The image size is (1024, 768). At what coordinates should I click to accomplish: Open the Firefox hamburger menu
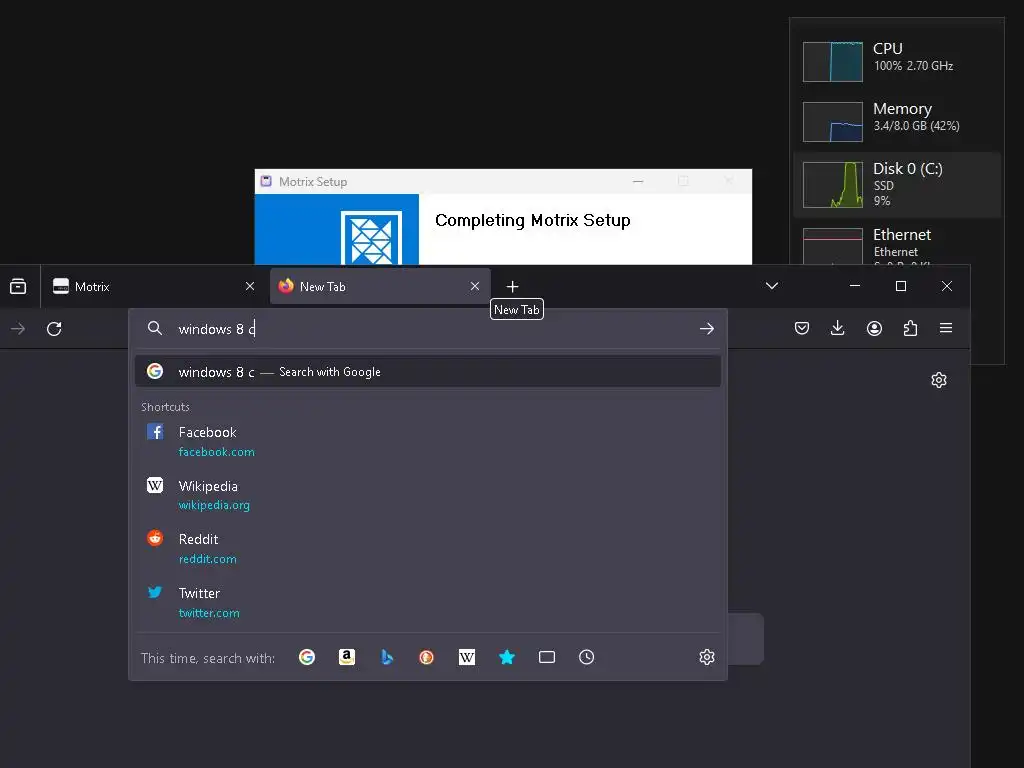[x=946, y=328]
